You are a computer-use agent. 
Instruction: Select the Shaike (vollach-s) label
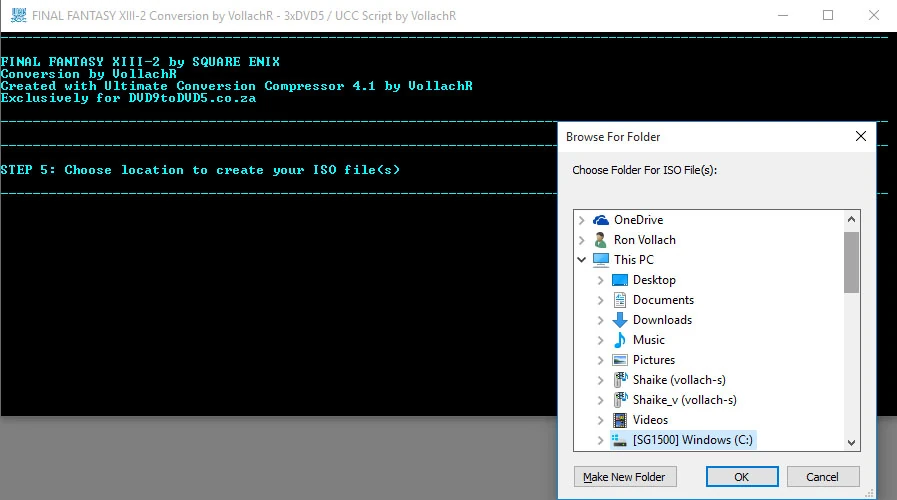pyautogui.click(x=679, y=380)
